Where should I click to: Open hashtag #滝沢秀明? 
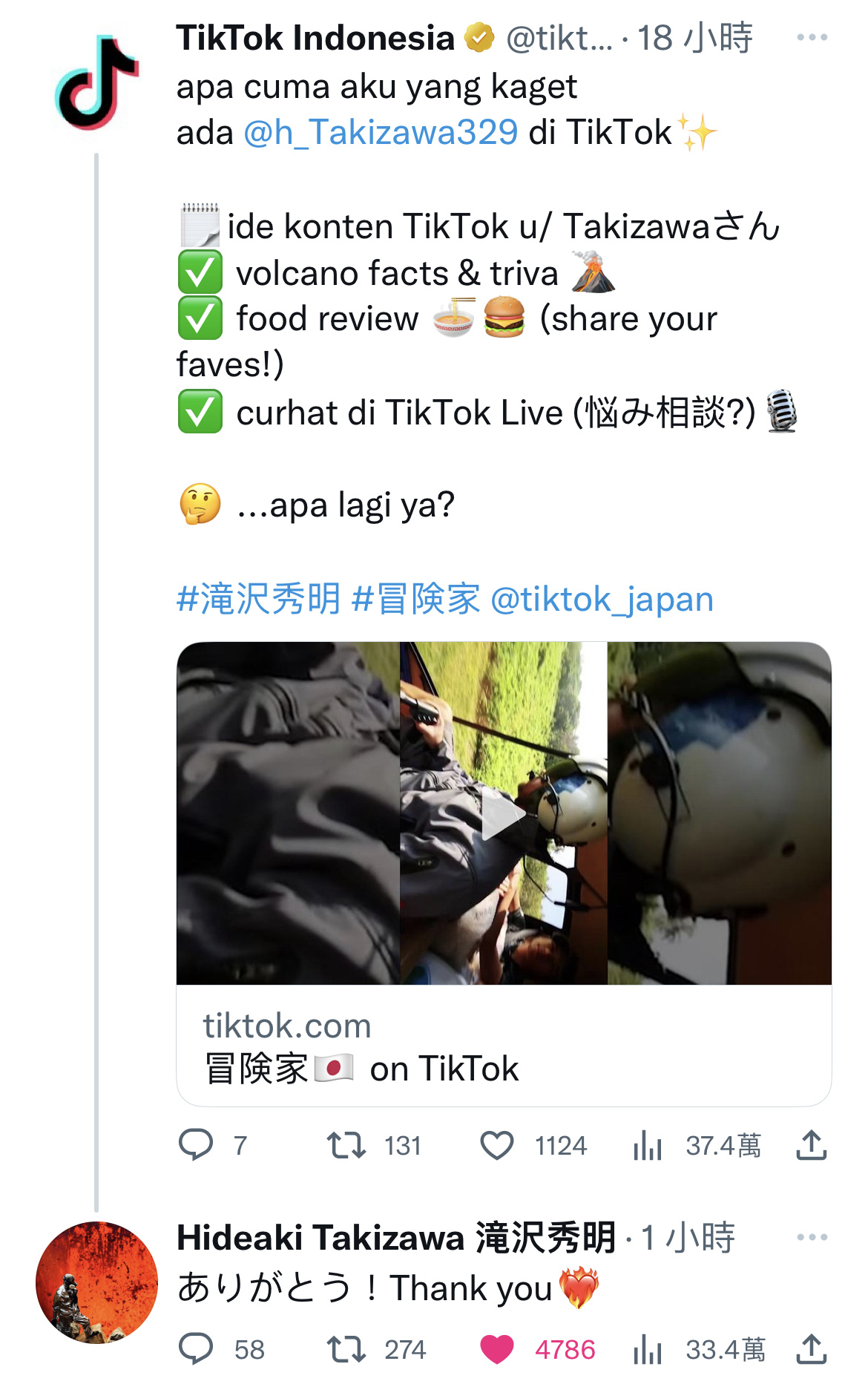(x=258, y=598)
